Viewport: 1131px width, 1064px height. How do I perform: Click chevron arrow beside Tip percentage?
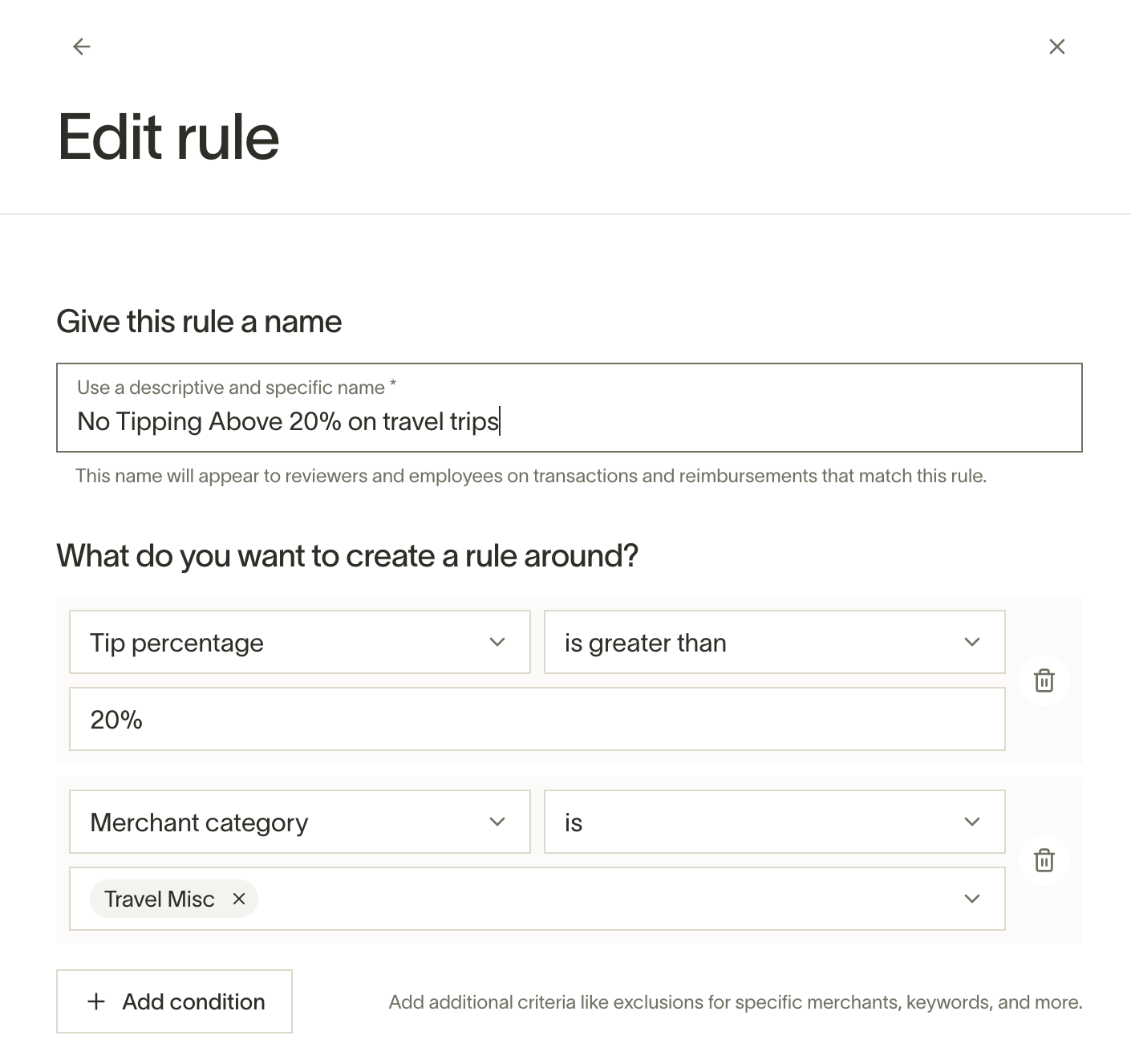497,642
